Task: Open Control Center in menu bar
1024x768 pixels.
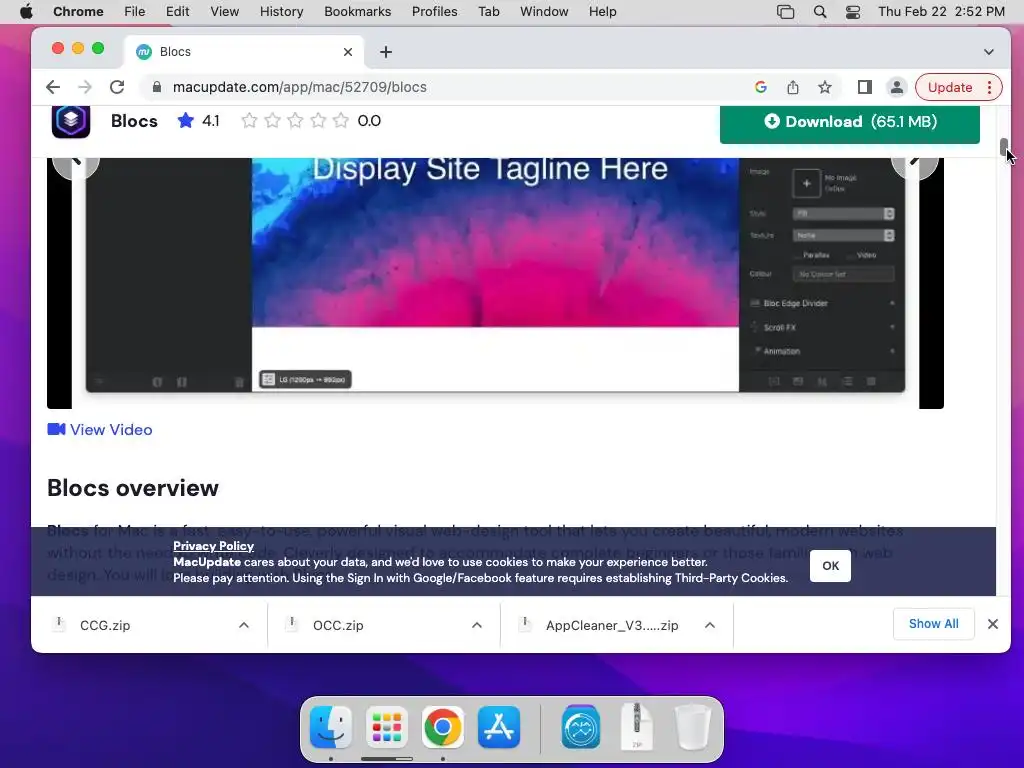Action: pyautogui.click(x=852, y=12)
